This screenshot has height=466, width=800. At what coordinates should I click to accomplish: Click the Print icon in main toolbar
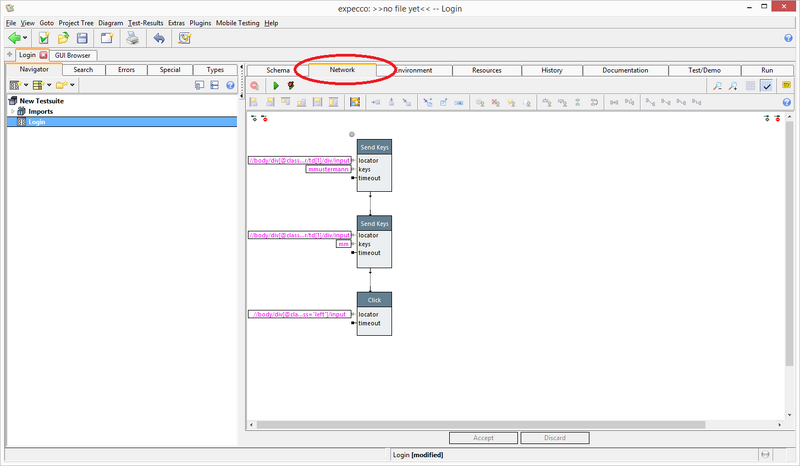[x=131, y=38]
